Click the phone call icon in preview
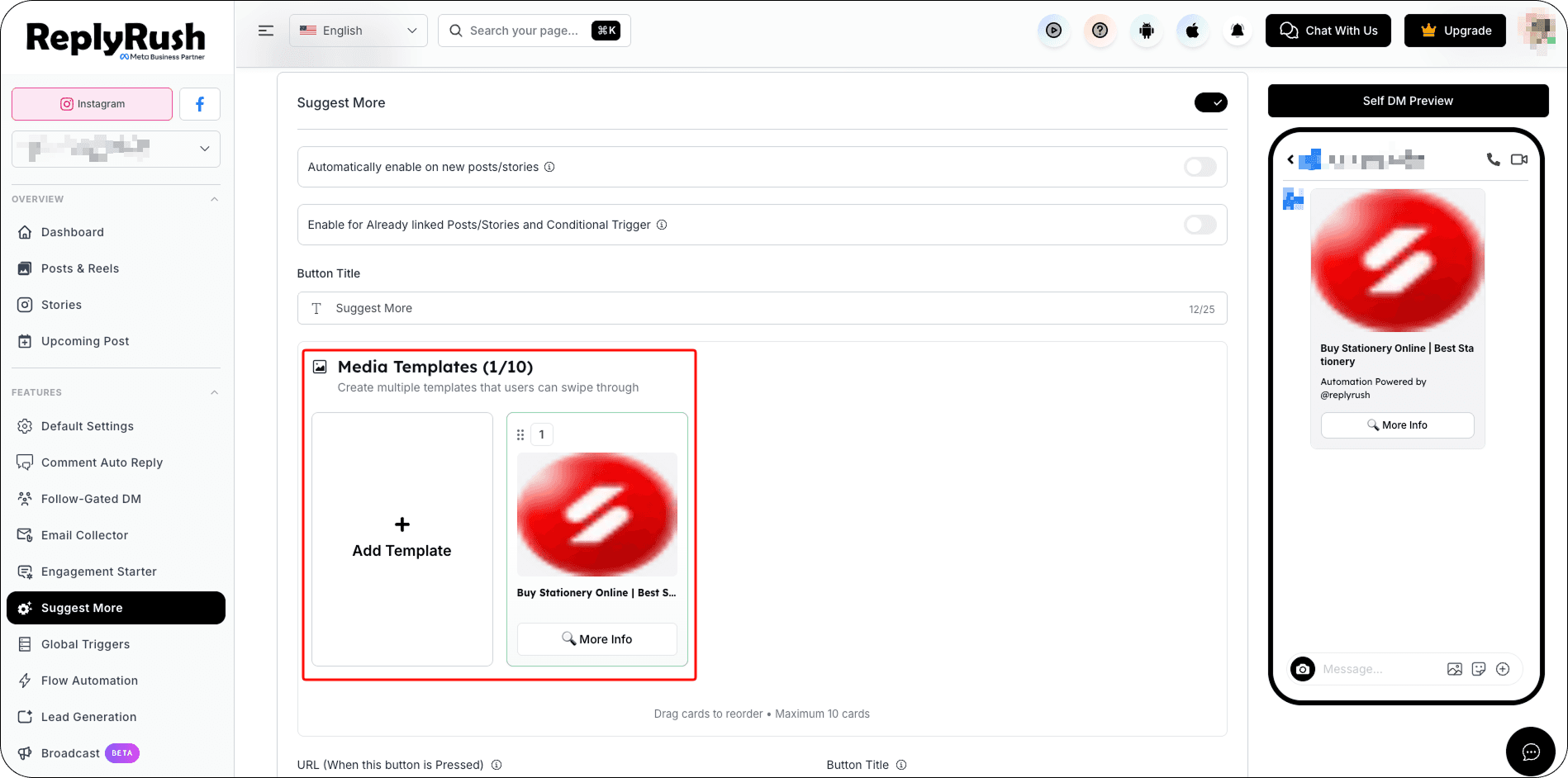Image resolution: width=1568 pixels, height=778 pixels. (1493, 159)
